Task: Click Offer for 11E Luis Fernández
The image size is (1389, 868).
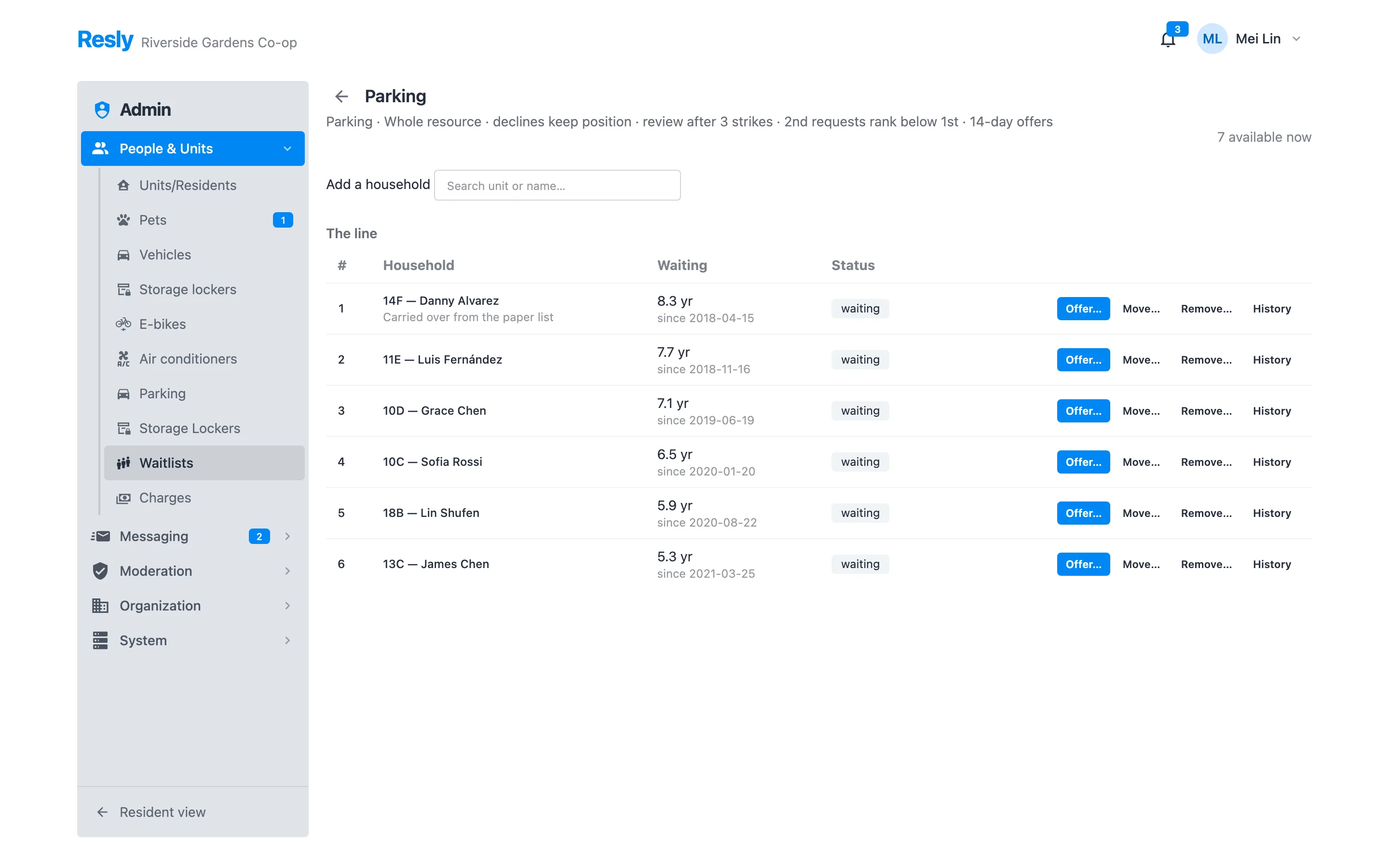Action: coord(1083,360)
